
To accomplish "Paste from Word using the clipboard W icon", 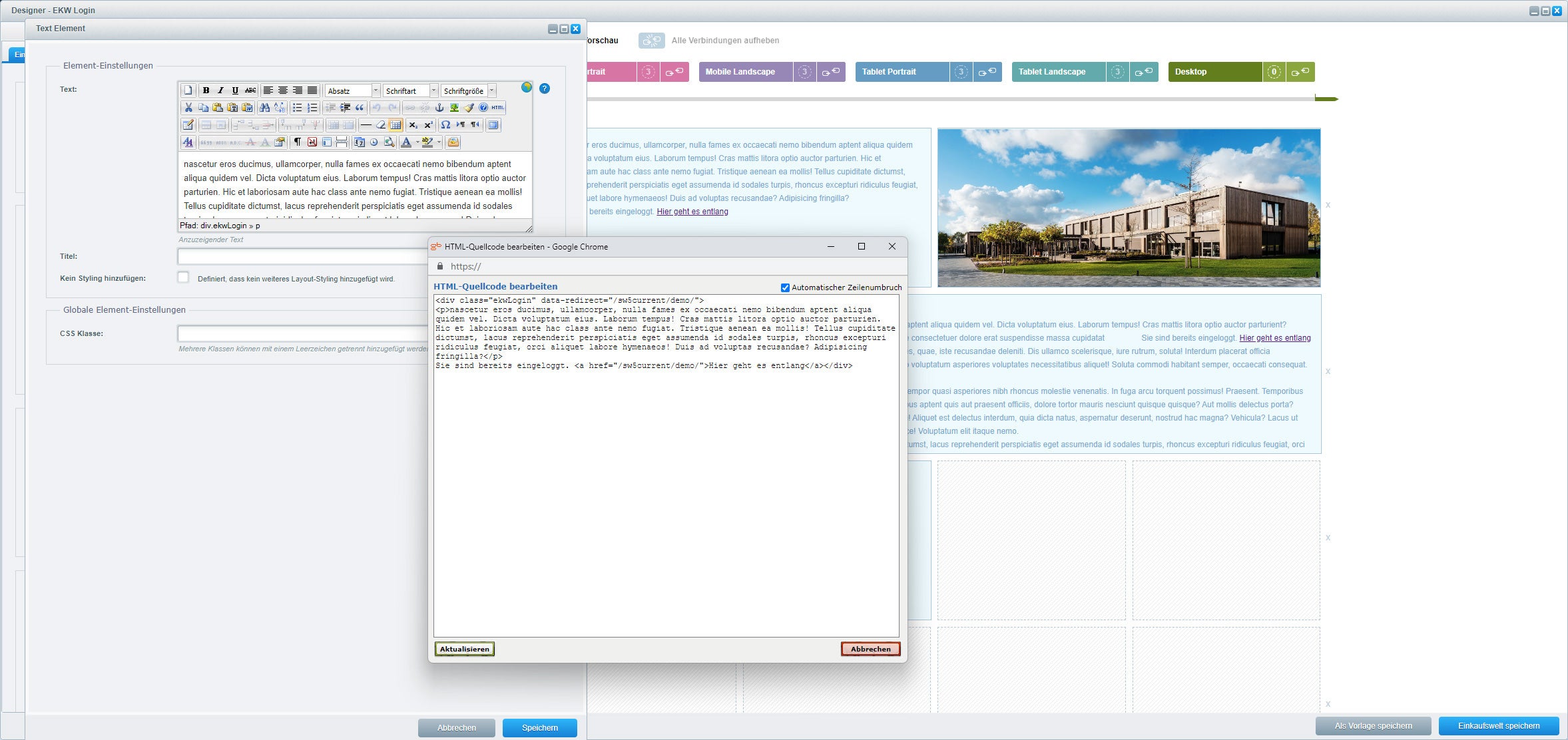I will click(247, 108).
